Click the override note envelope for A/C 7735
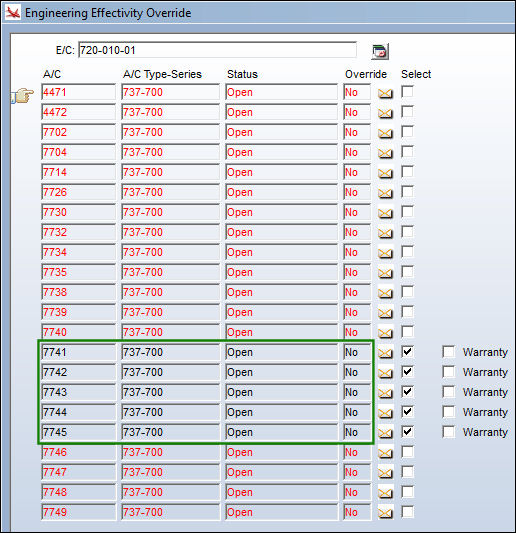The image size is (516, 533). (x=385, y=273)
